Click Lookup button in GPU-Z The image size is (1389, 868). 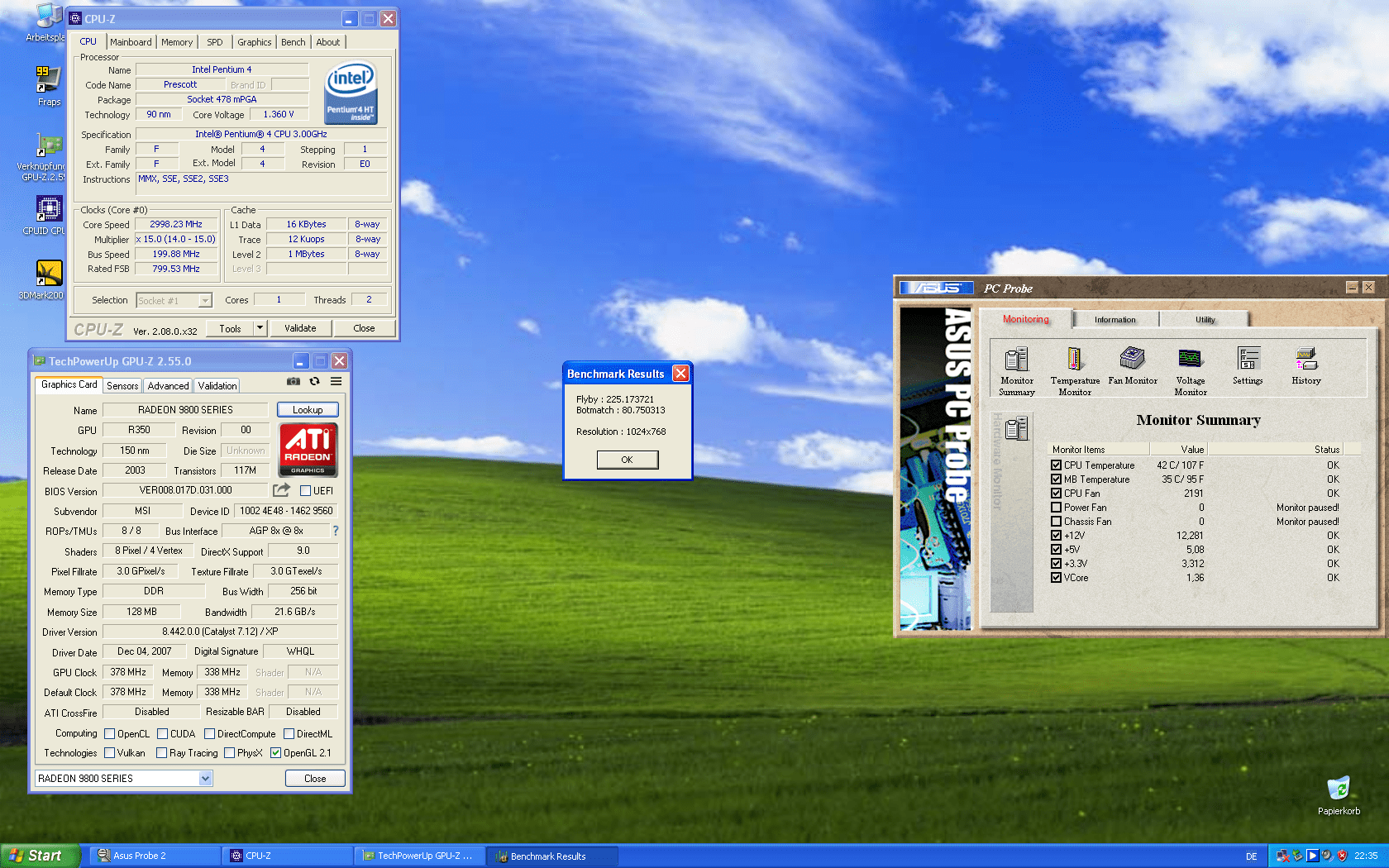[x=308, y=410]
